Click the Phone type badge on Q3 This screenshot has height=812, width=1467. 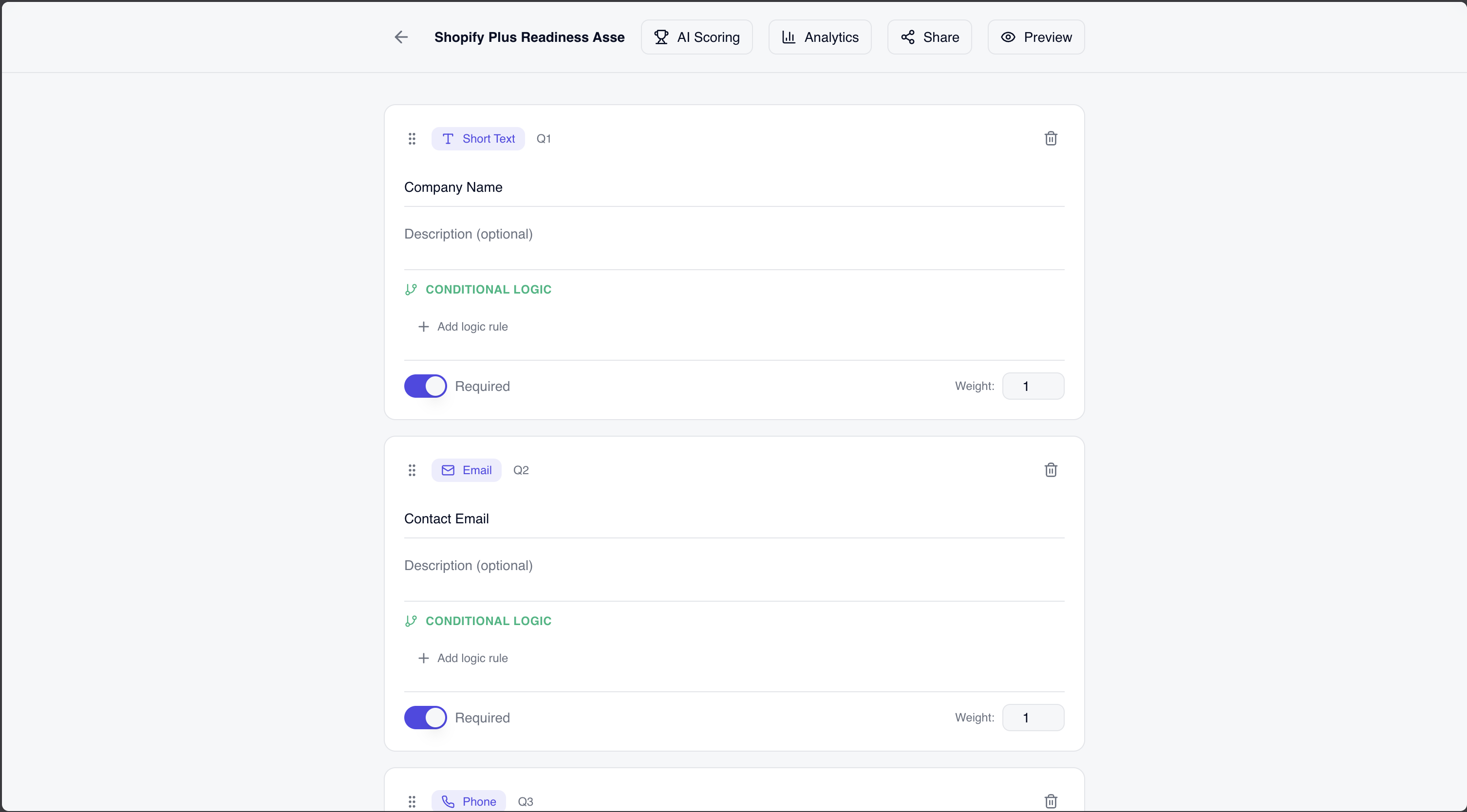point(468,801)
